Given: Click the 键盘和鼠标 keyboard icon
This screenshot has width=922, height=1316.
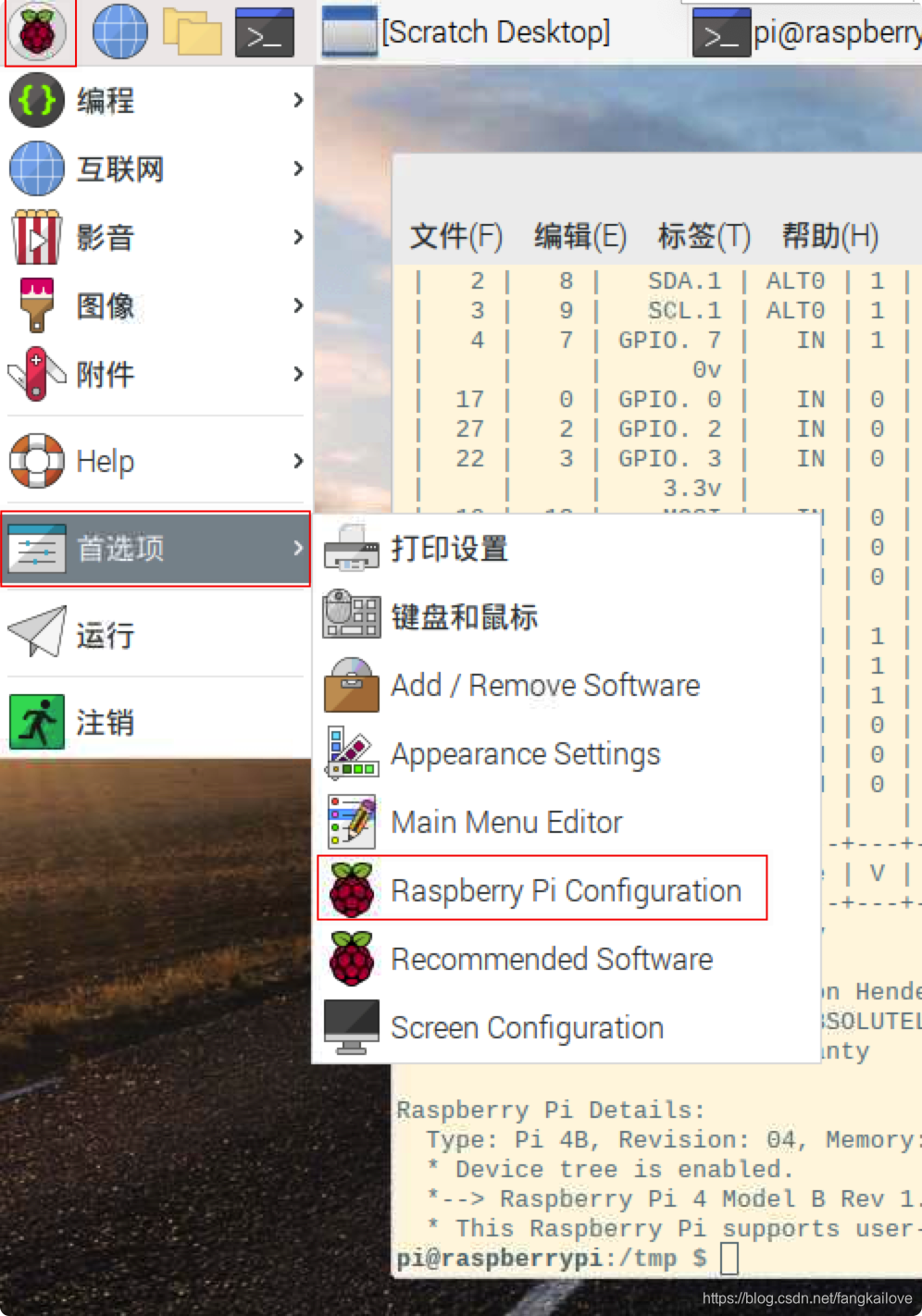Looking at the screenshot, I should tap(352, 615).
